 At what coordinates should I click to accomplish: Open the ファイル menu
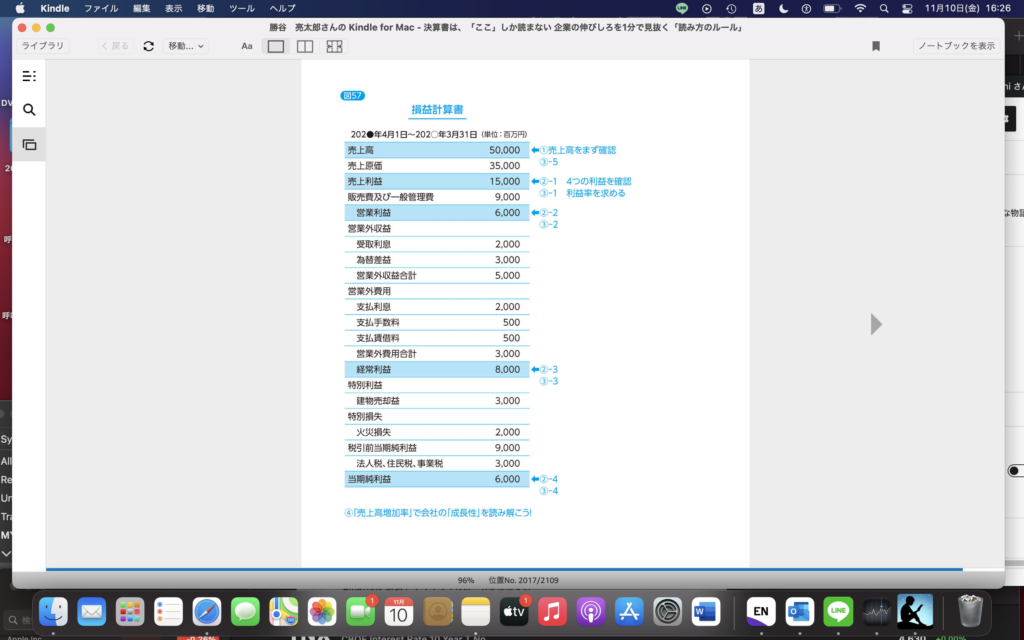coord(101,8)
